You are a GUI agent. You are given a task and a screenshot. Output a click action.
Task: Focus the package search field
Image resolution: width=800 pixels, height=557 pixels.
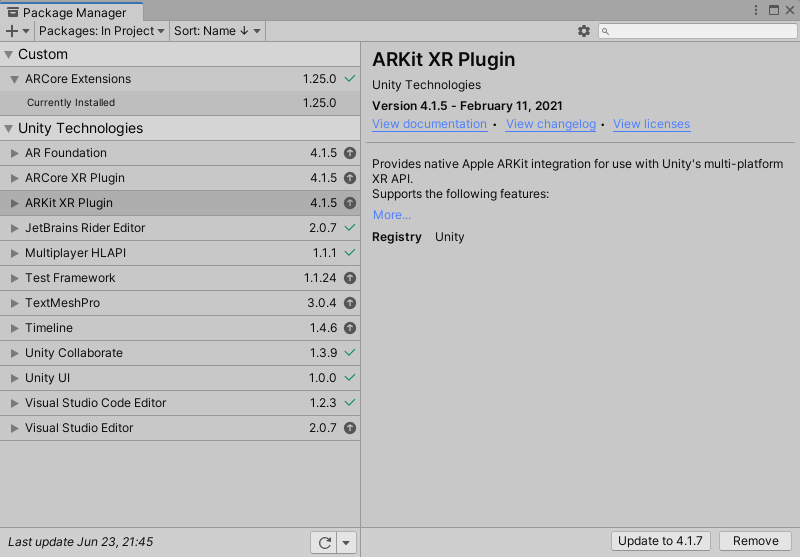pos(697,32)
